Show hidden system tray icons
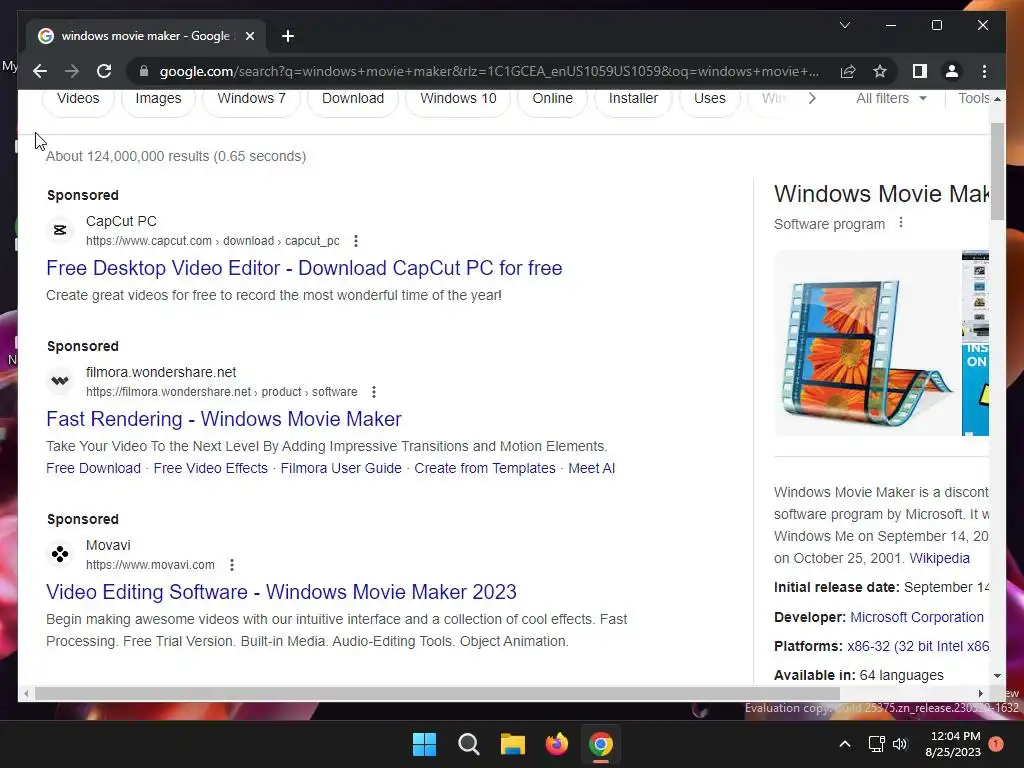The width and height of the screenshot is (1024, 768). [844, 744]
